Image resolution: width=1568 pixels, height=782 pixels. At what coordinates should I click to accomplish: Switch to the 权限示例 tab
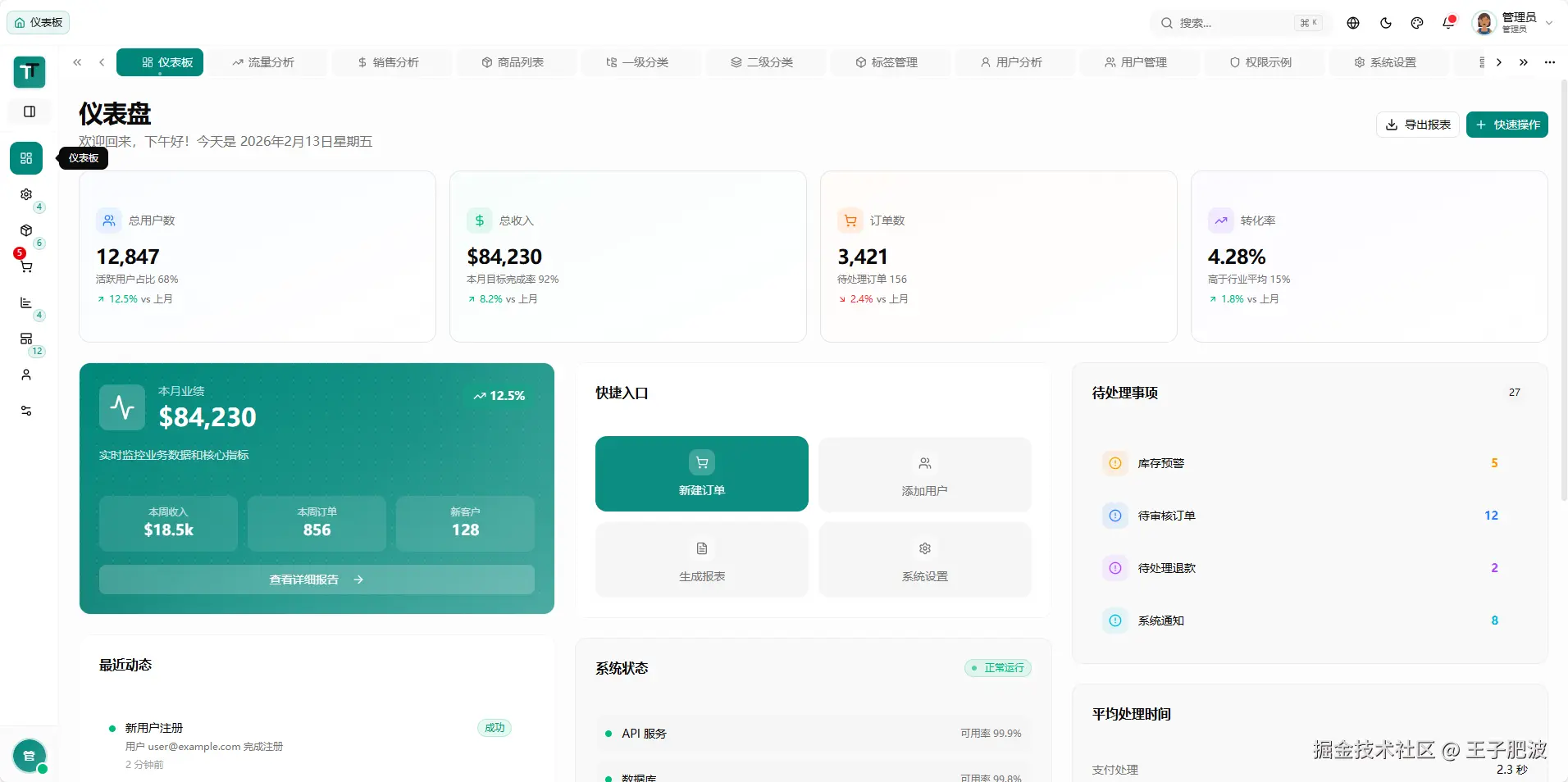click(x=1265, y=62)
